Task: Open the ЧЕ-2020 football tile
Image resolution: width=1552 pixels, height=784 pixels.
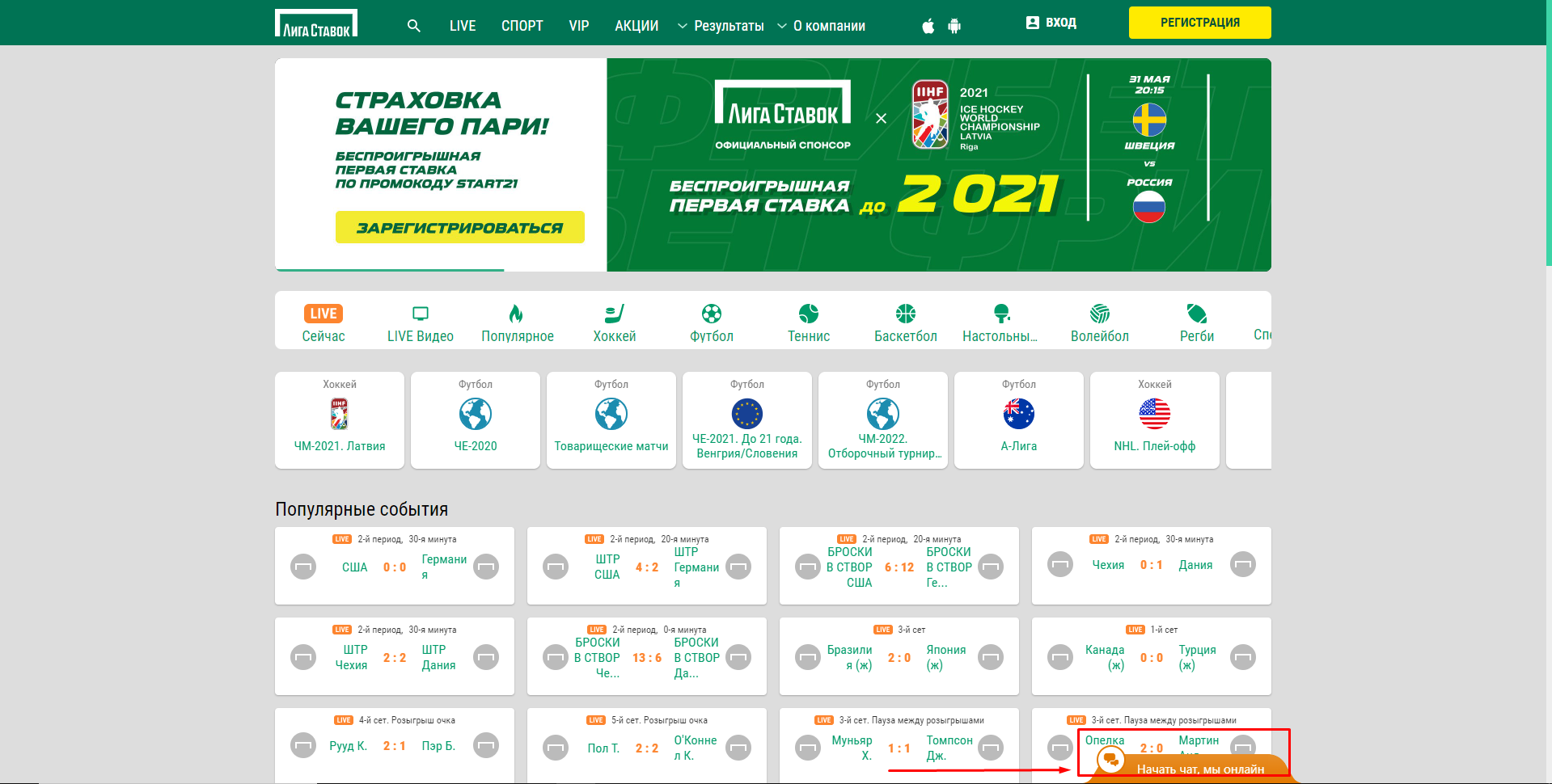Action: pos(476,420)
